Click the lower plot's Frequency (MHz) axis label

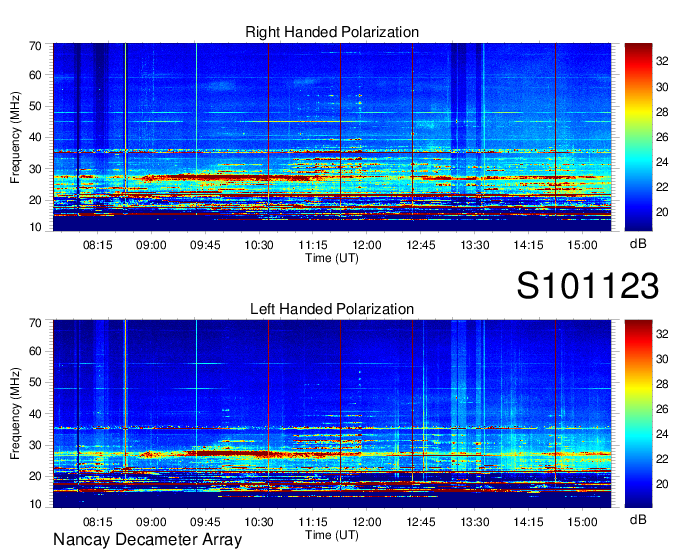point(15,414)
